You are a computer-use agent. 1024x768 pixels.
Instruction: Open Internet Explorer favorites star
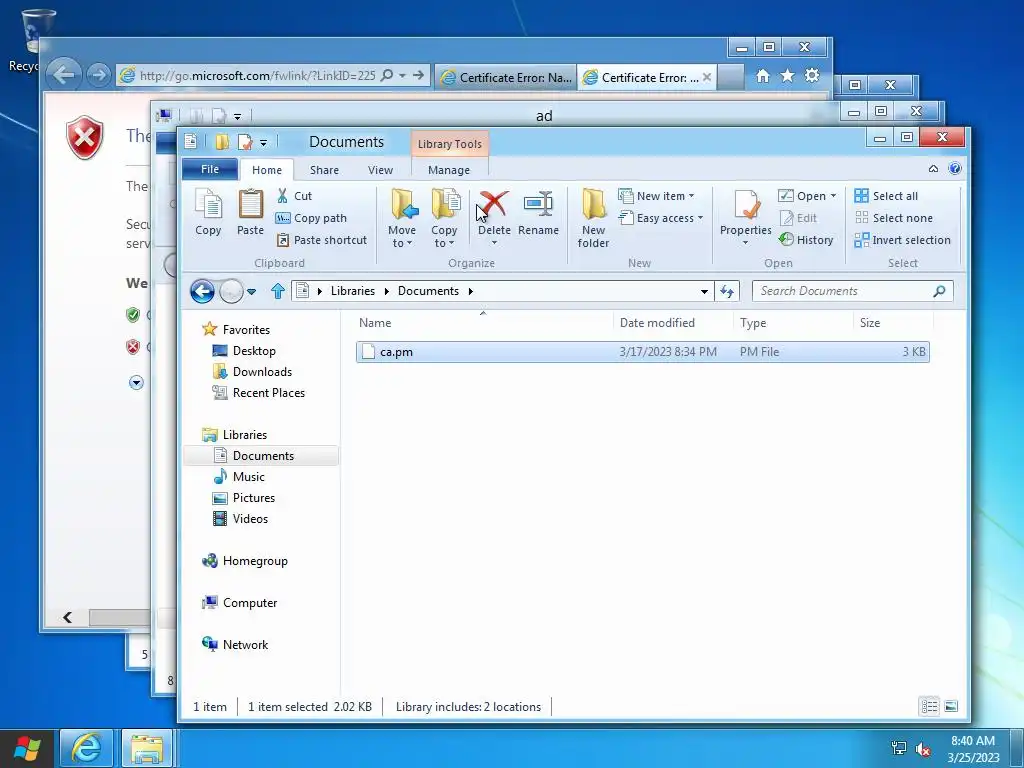(788, 76)
